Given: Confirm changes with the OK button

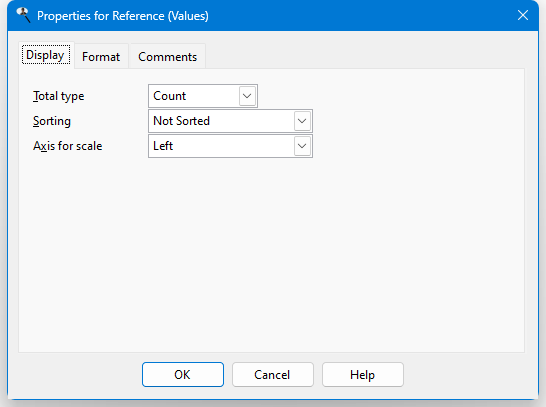Looking at the screenshot, I should point(183,375).
